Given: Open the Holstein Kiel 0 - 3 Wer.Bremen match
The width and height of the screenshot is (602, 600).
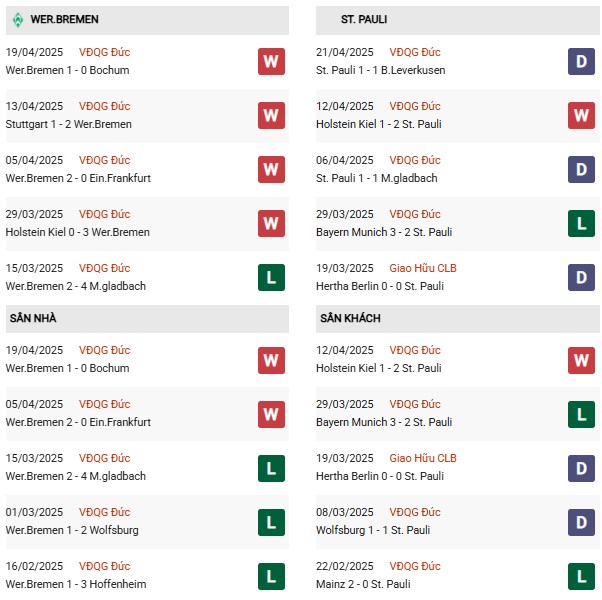Looking at the screenshot, I should tap(78, 232).
